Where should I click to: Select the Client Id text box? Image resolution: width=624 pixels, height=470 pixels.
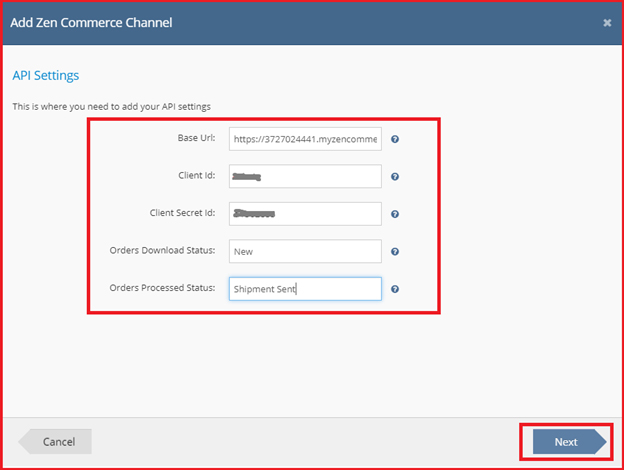coord(305,176)
